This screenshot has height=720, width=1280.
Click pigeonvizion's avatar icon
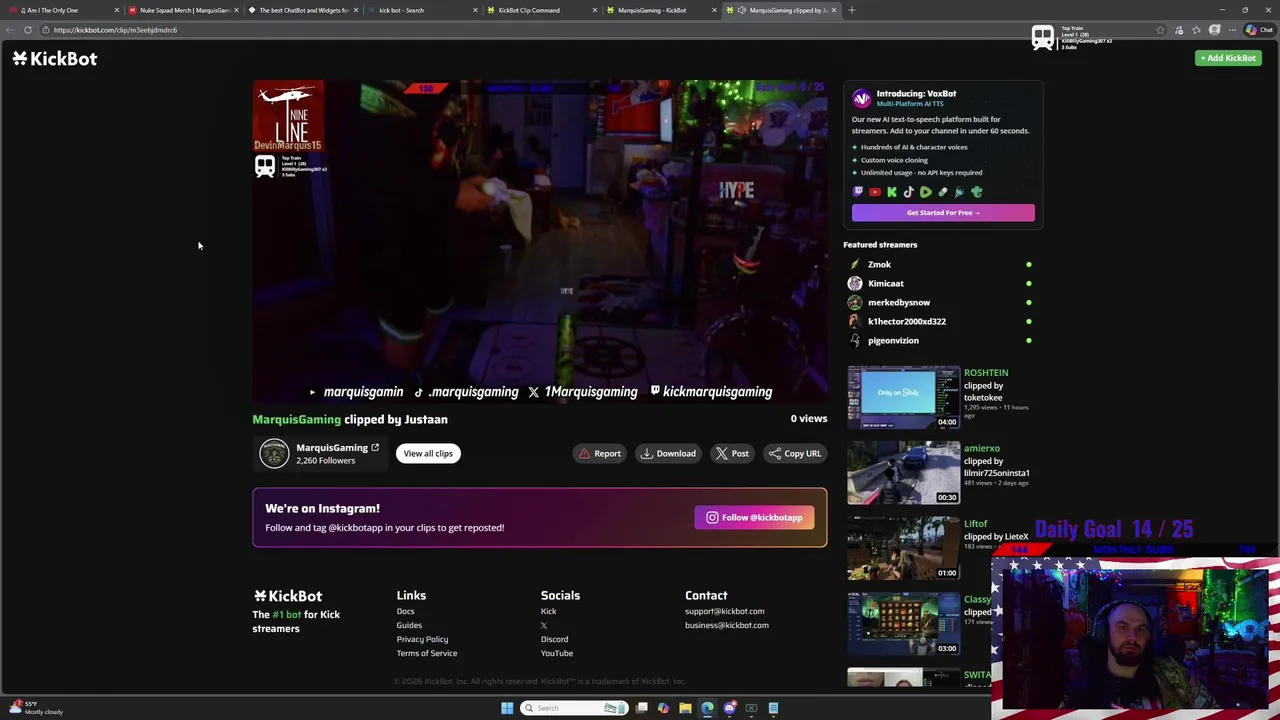click(x=855, y=340)
